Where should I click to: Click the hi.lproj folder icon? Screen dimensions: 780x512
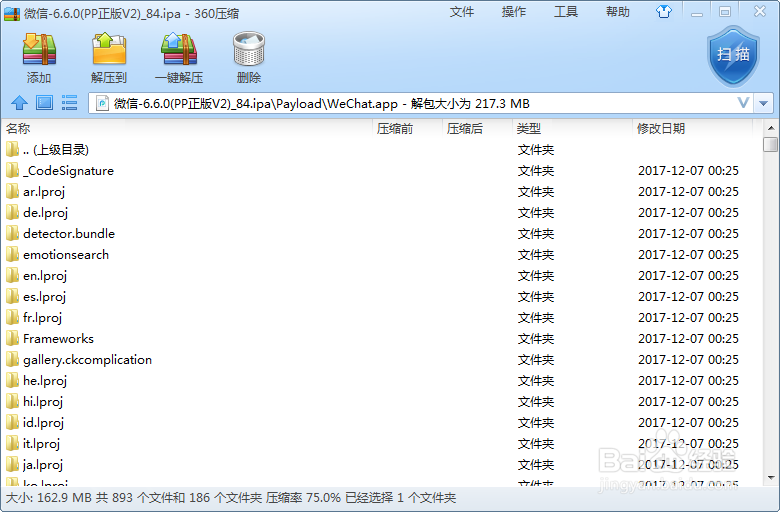12,401
